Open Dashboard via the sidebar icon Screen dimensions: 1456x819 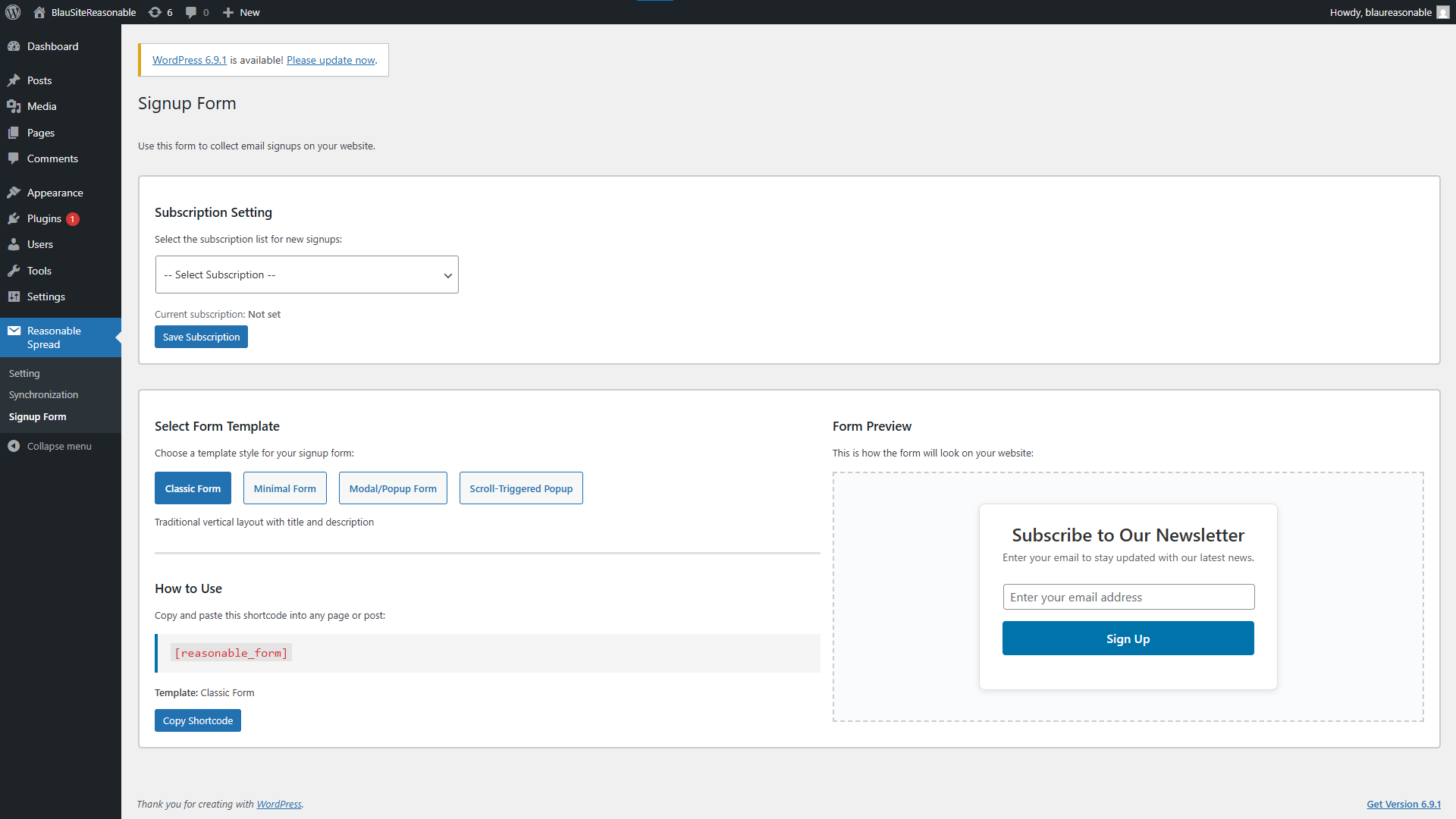point(15,46)
